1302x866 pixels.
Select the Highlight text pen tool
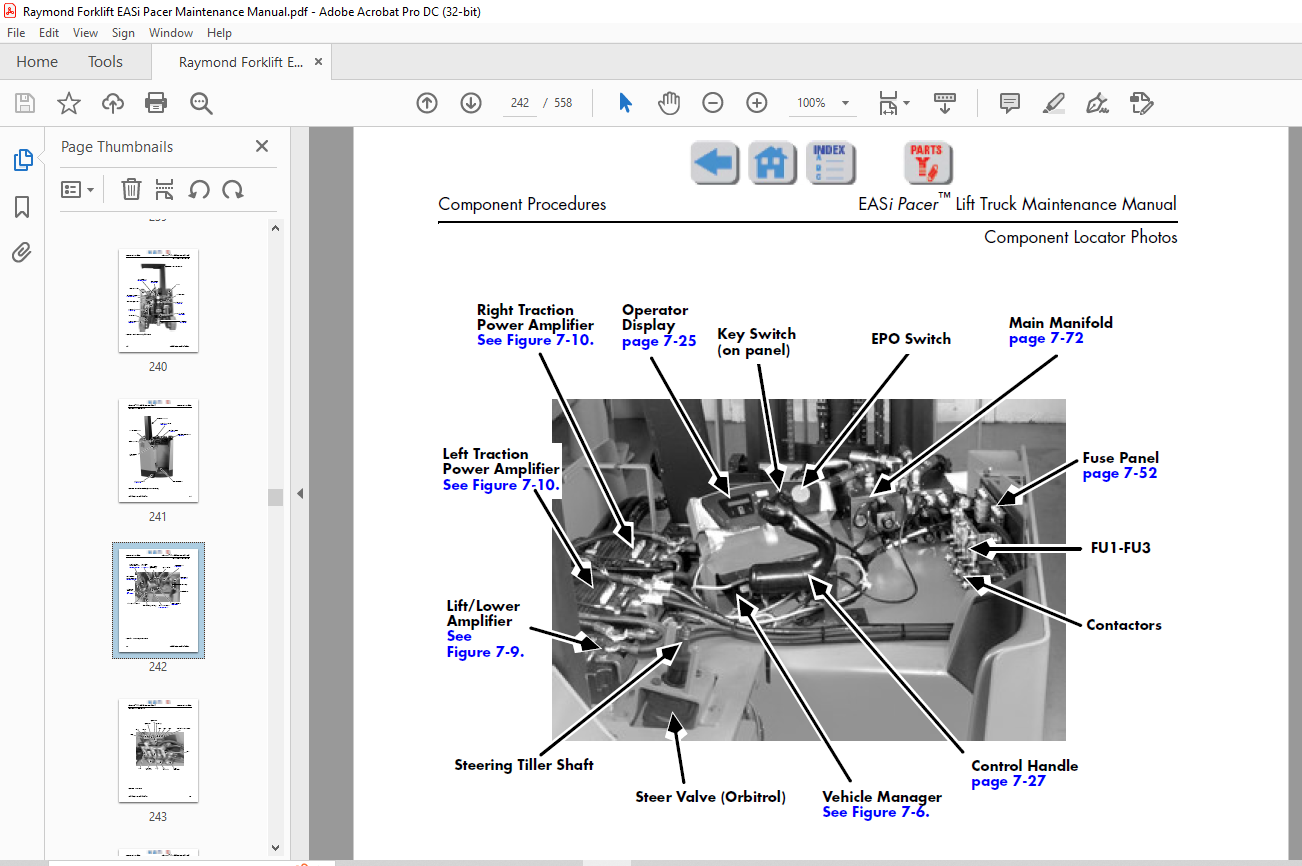(x=1053, y=103)
